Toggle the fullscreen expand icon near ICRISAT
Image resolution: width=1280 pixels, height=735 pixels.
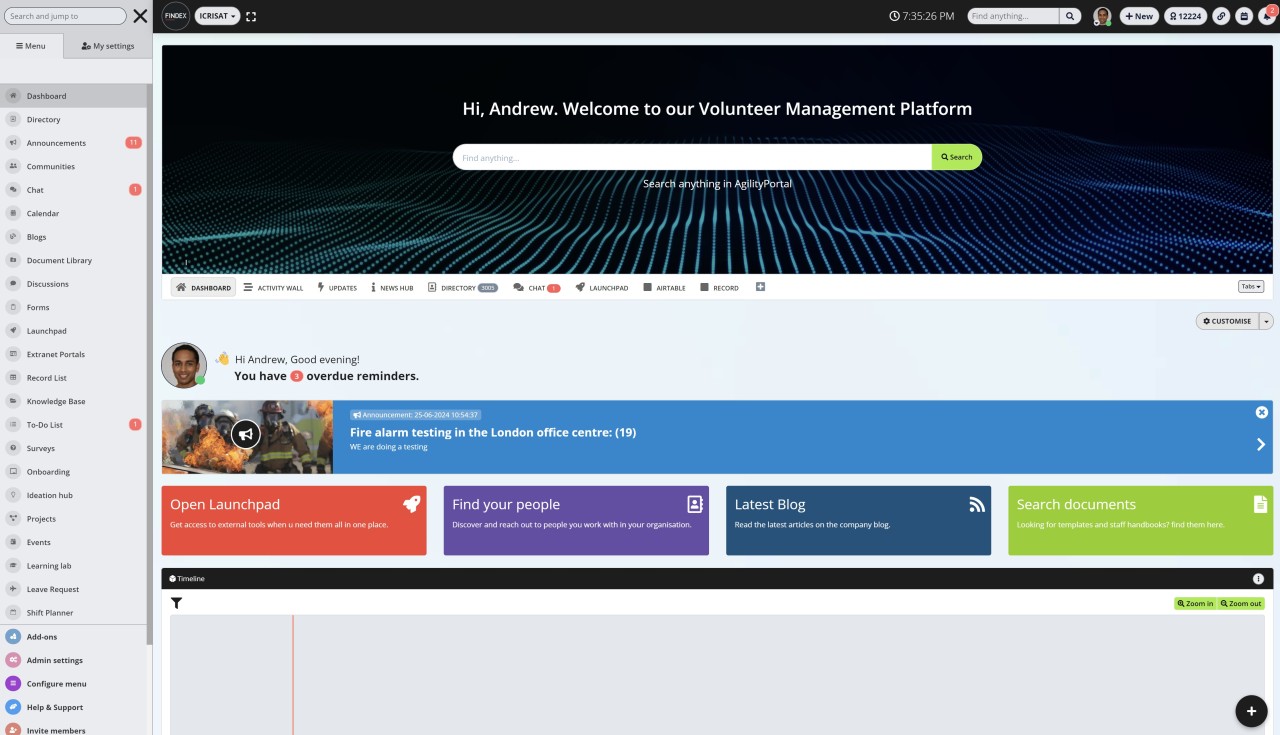click(250, 15)
